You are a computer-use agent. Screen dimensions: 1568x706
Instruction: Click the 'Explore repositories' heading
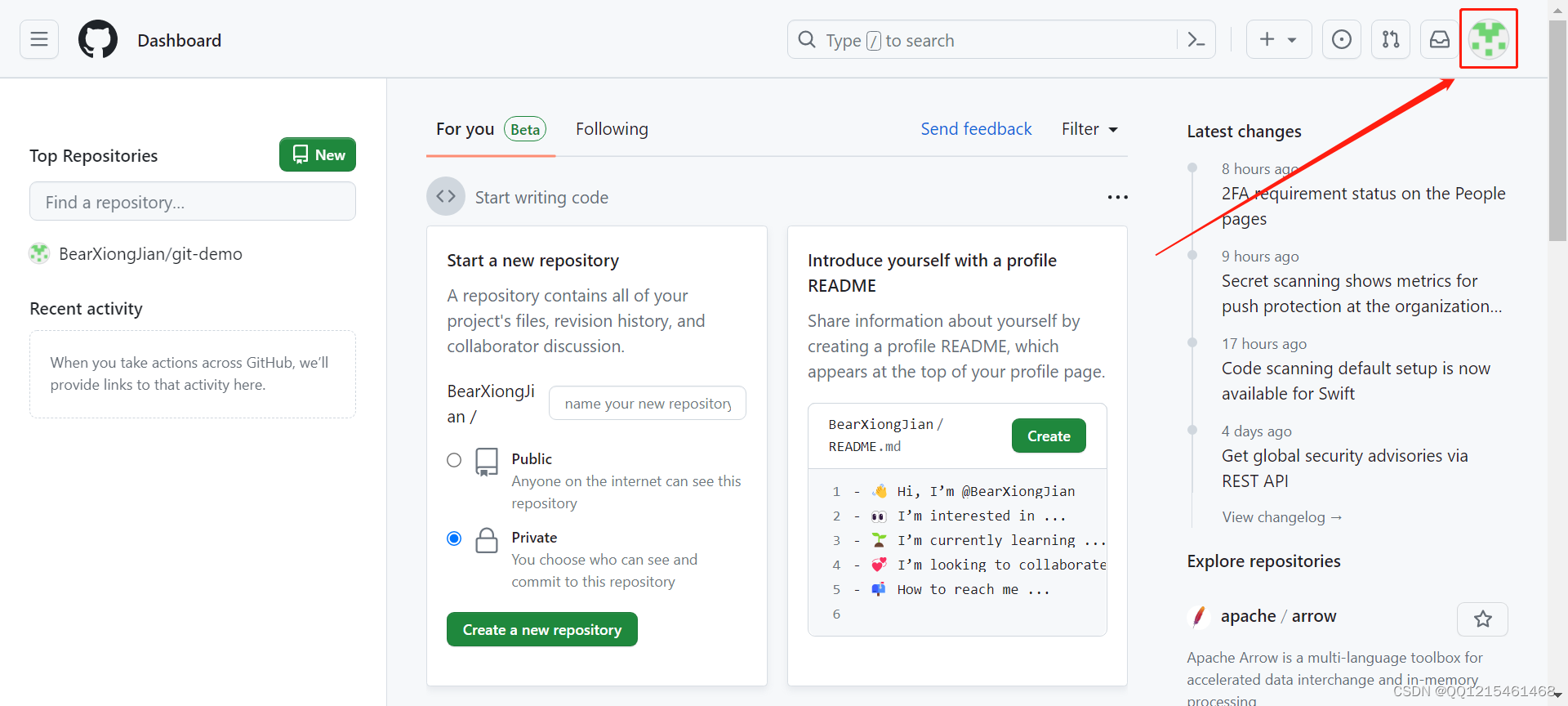point(1263,561)
